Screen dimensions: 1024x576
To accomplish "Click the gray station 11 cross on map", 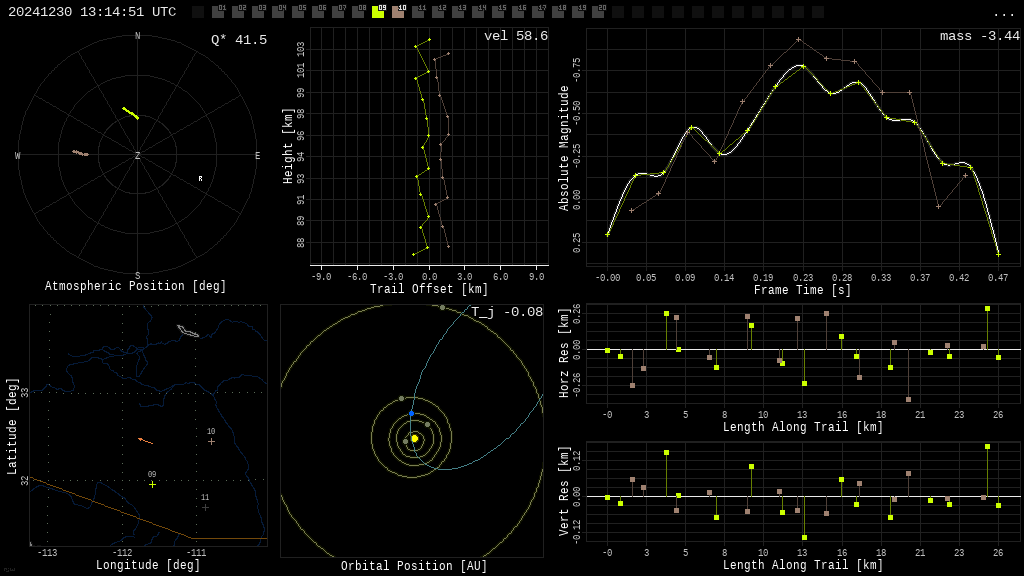I will 205,507.
